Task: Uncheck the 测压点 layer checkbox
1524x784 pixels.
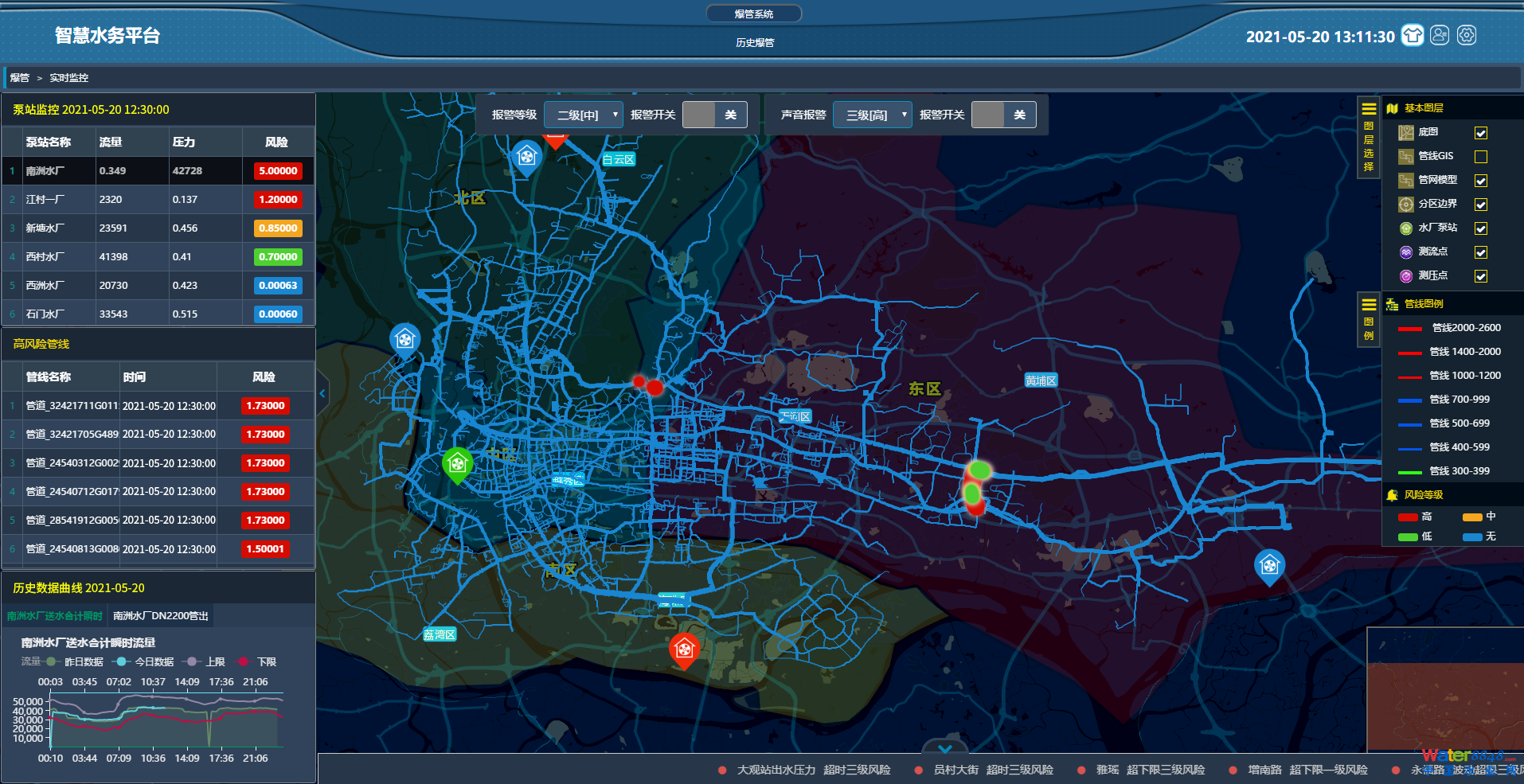Action: [x=1481, y=276]
